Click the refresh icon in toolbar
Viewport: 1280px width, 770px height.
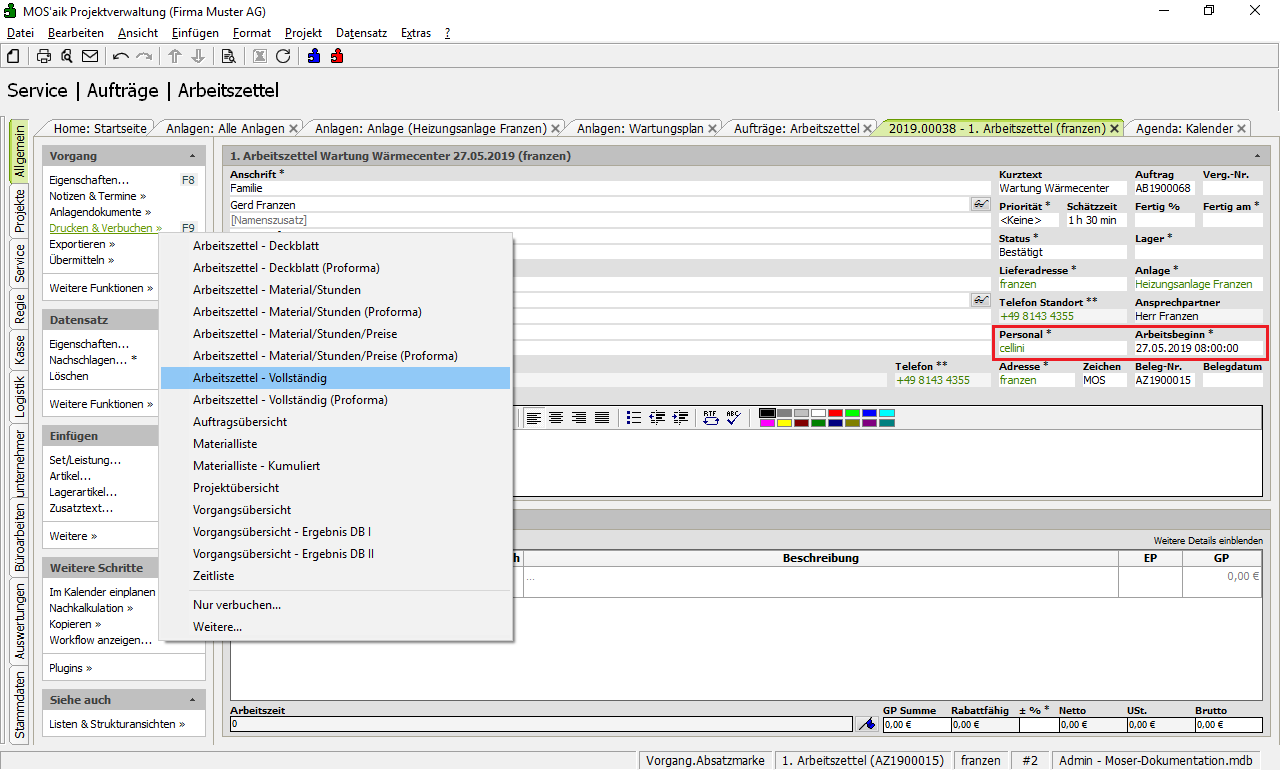click(x=283, y=56)
